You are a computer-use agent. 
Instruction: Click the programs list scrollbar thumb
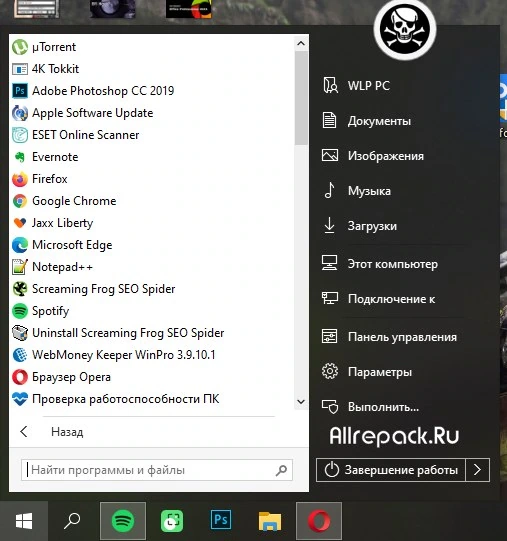(x=301, y=98)
